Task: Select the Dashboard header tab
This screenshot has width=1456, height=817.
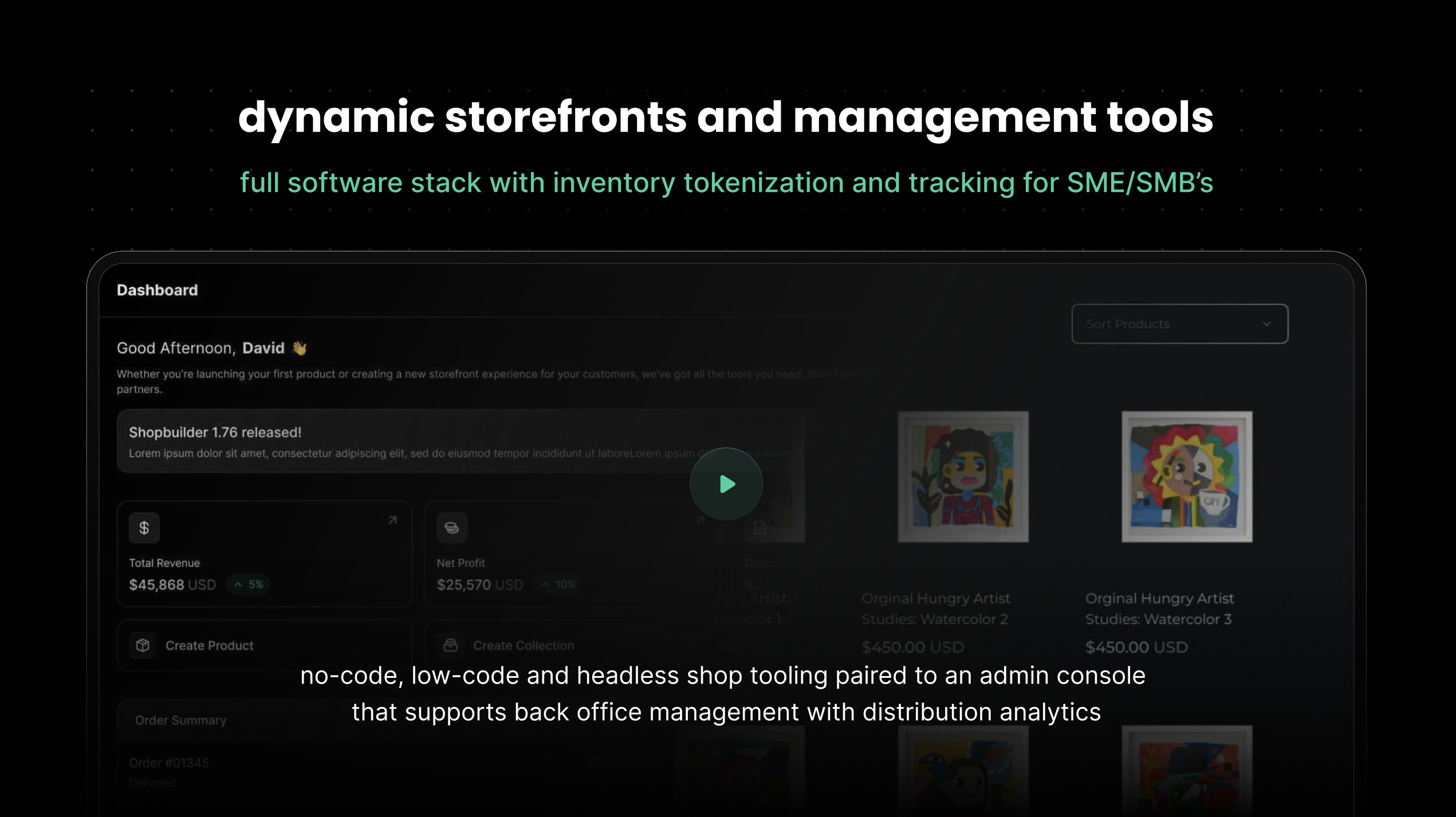Action: tap(157, 290)
